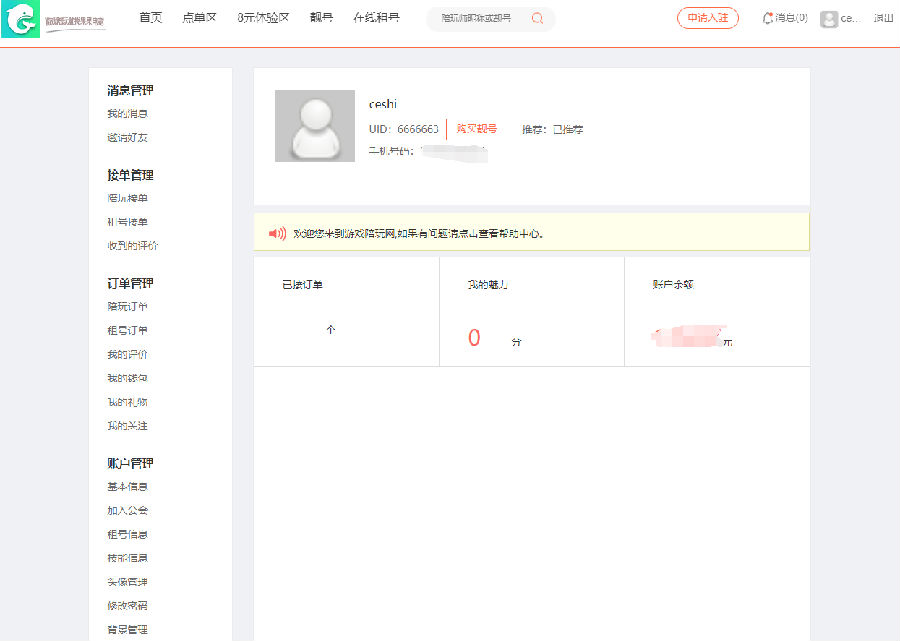Screen dimensions: 900x641
Task: Click the 申请入驻 button
Action: [x=708, y=18]
